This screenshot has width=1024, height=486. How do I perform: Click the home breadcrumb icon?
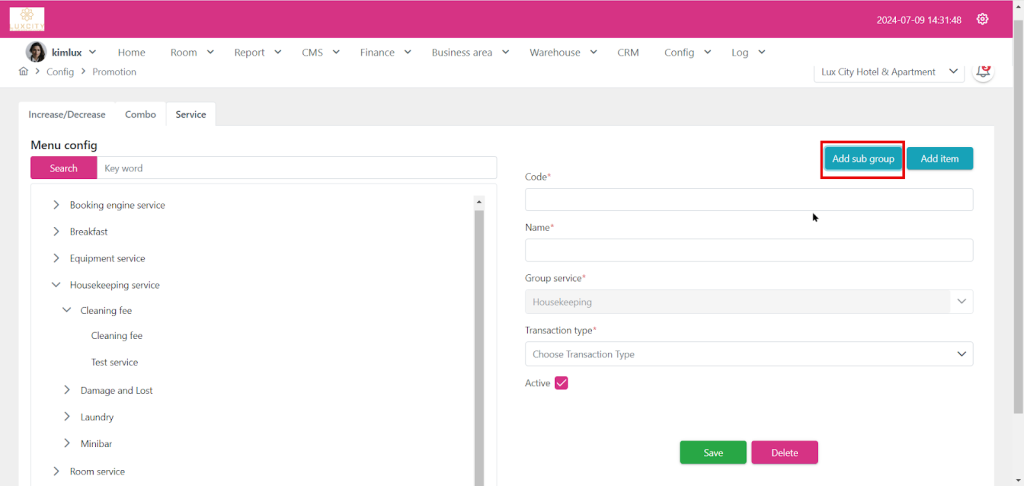[x=24, y=72]
